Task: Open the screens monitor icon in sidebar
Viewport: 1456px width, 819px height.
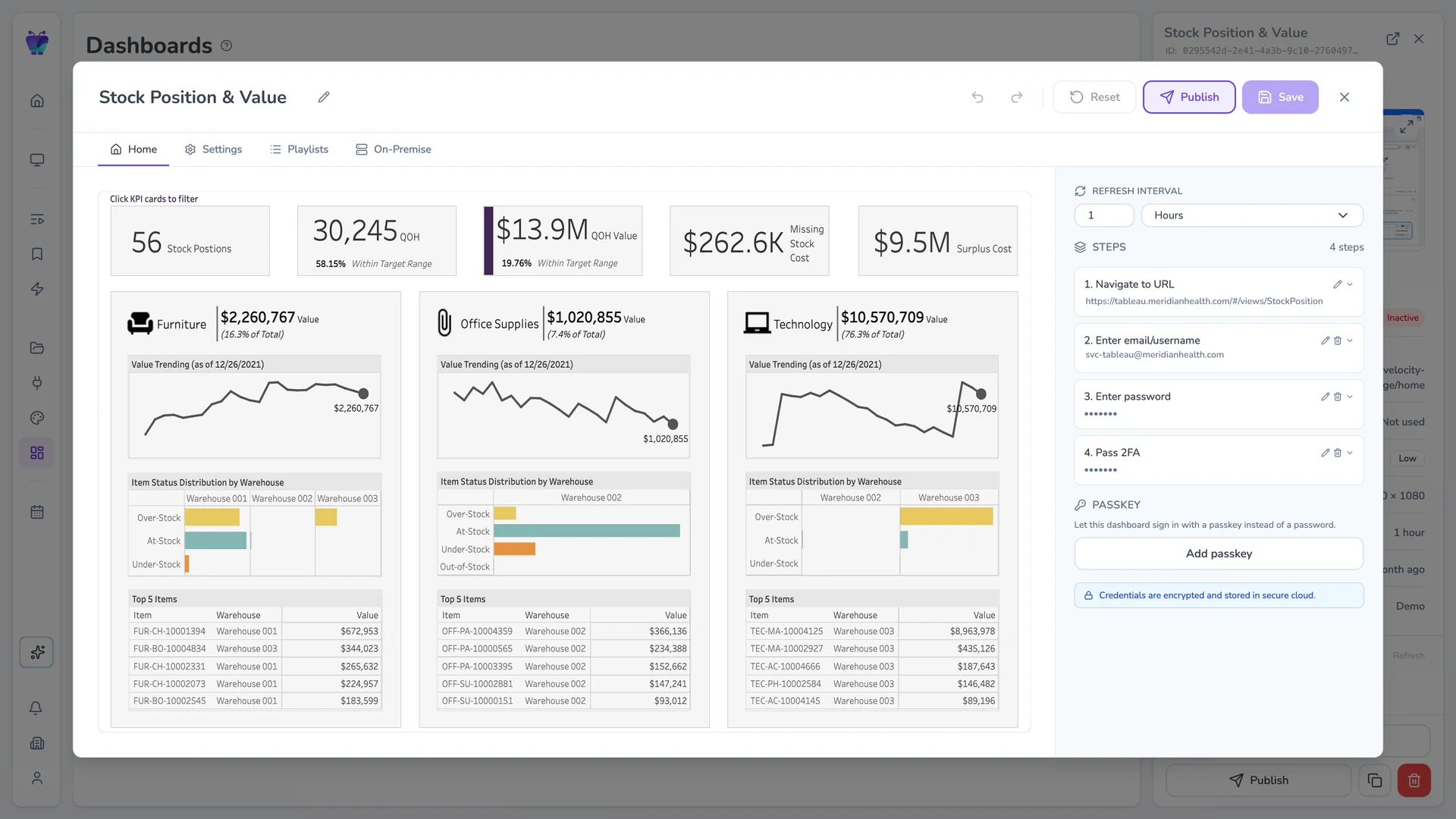Action: pyautogui.click(x=36, y=160)
